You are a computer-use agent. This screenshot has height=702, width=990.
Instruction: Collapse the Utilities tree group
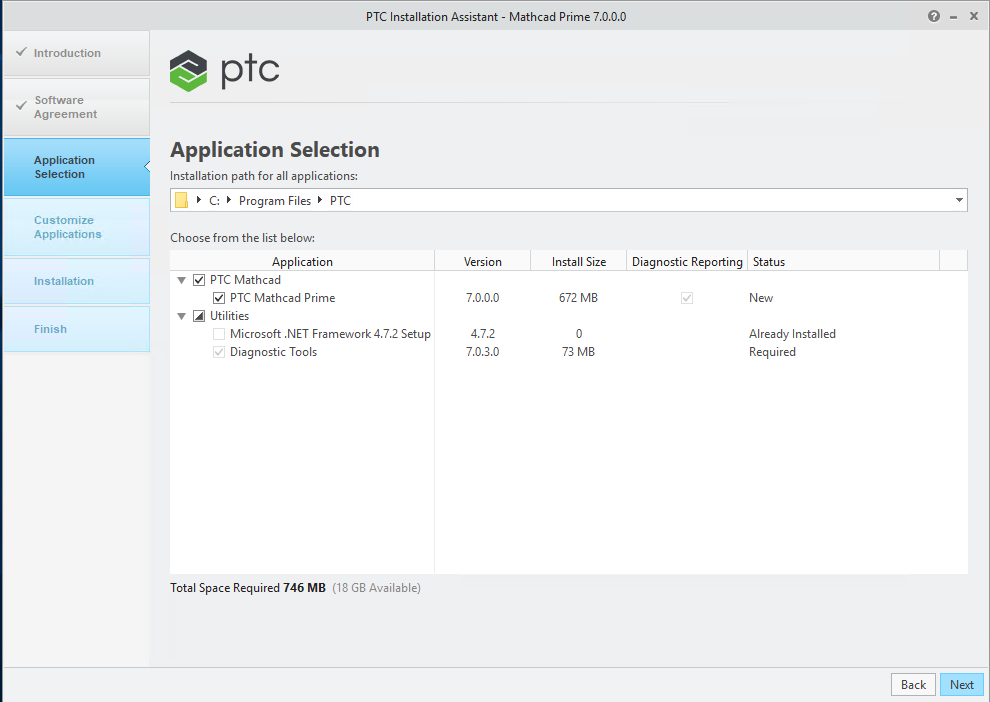point(181,316)
